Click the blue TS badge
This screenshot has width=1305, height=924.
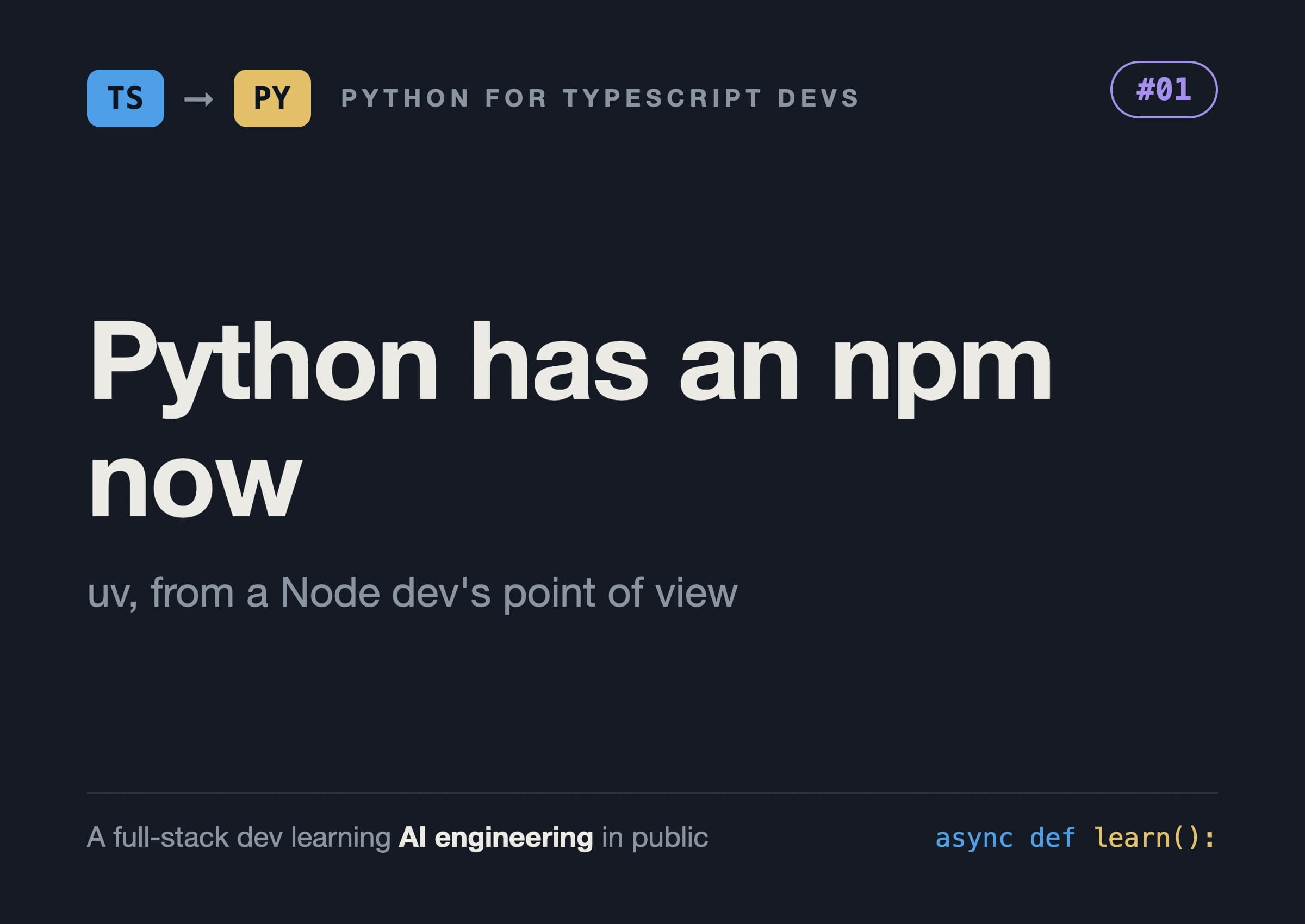point(125,98)
